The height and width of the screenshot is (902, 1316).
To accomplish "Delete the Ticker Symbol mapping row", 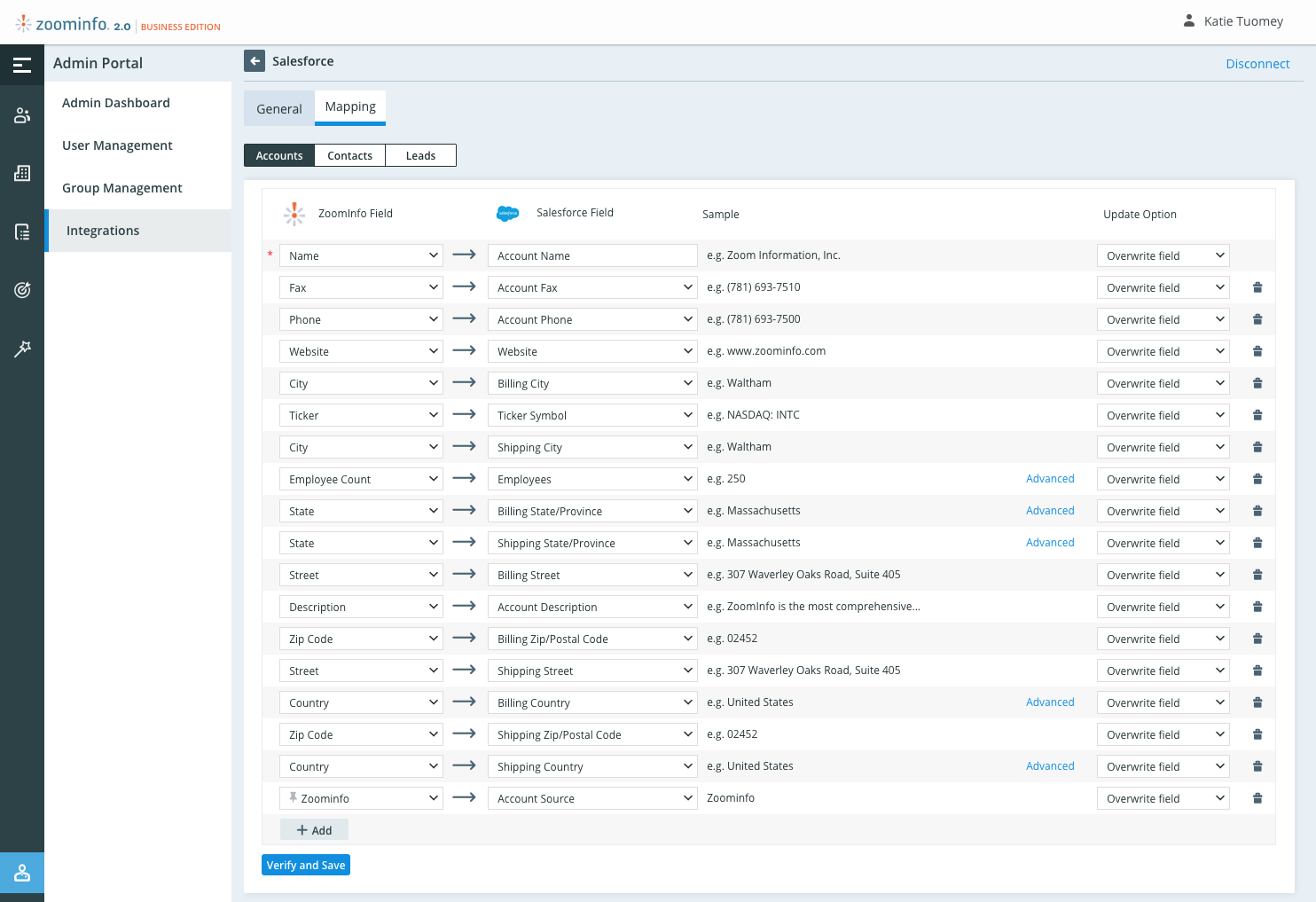I will point(1257,415).
